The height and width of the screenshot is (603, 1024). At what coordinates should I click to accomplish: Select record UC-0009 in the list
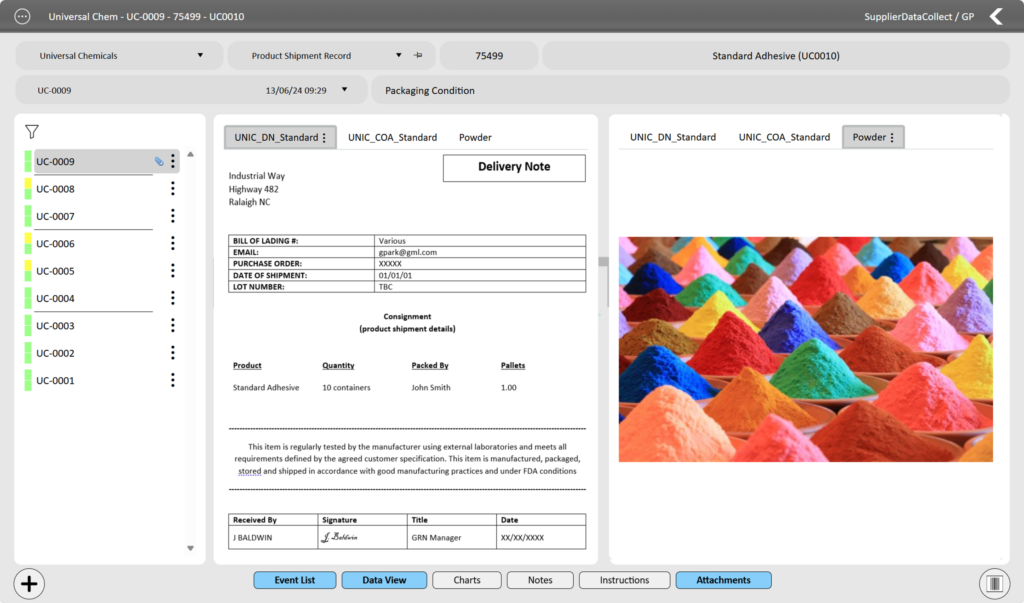(101, 161)
